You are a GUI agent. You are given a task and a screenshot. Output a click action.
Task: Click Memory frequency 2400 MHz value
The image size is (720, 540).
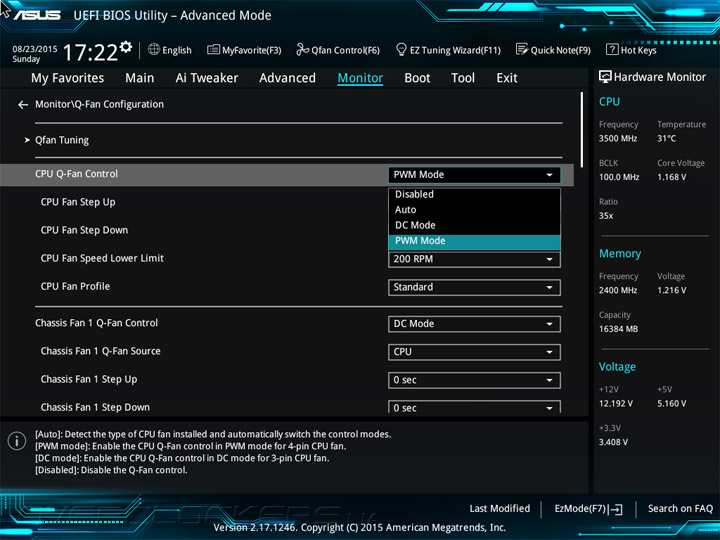click(618, 291)
